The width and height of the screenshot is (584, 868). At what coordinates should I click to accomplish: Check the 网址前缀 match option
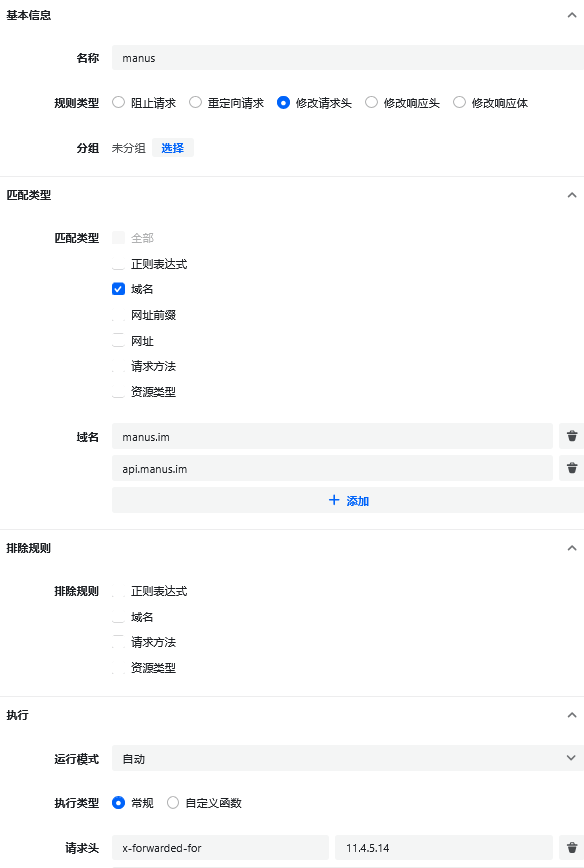pos(118,315)
